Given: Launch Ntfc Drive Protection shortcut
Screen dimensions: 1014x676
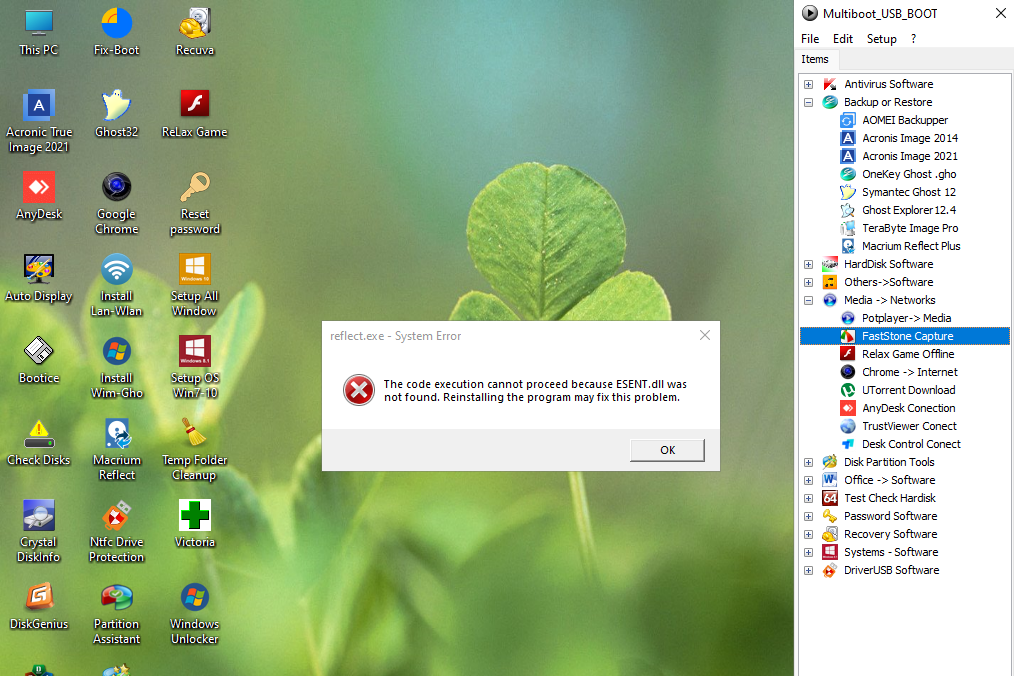Looking at the screenshot, I should click(116, 532).
